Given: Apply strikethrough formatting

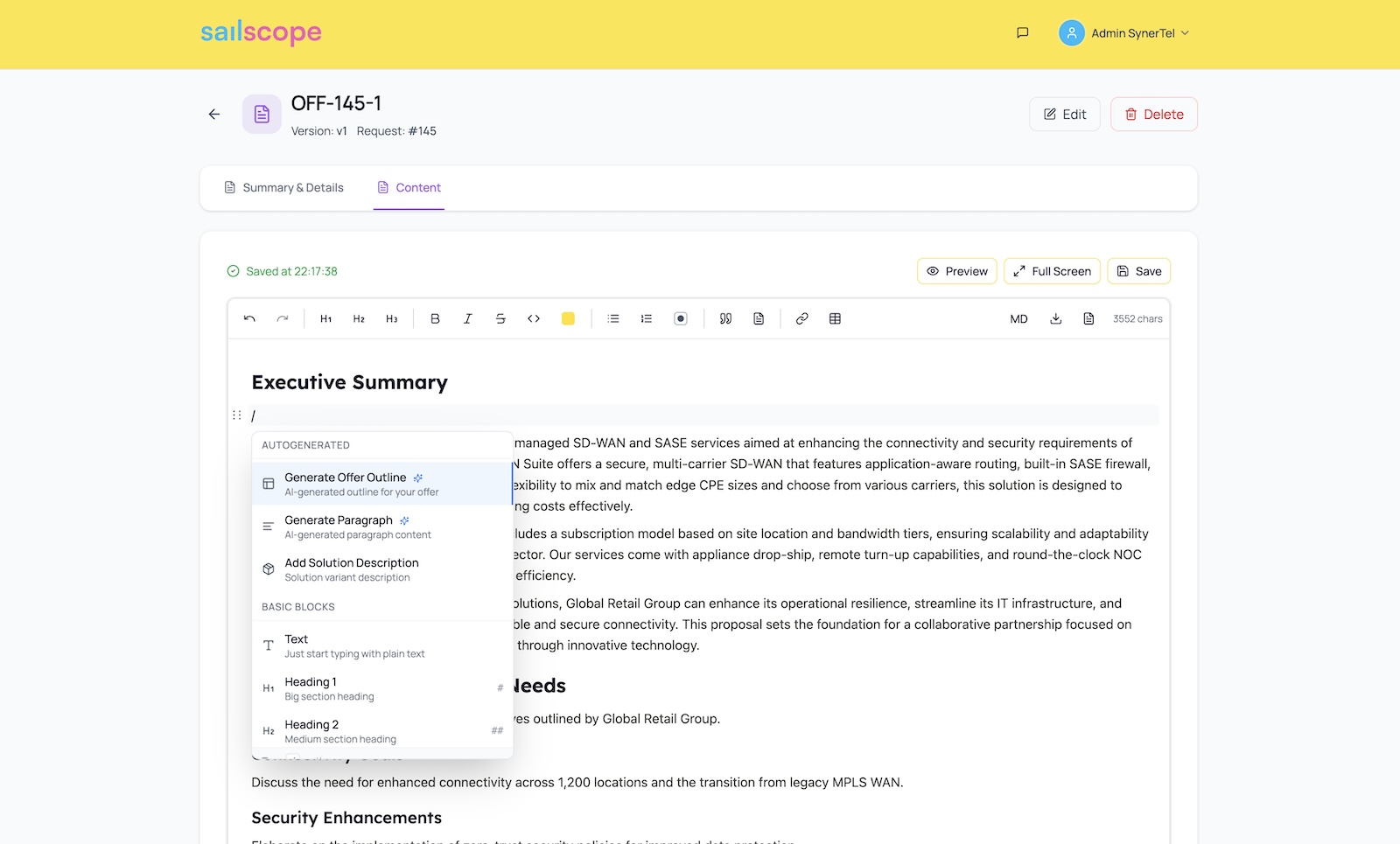Looking at the screenshot, I should [x=500, y=319].
